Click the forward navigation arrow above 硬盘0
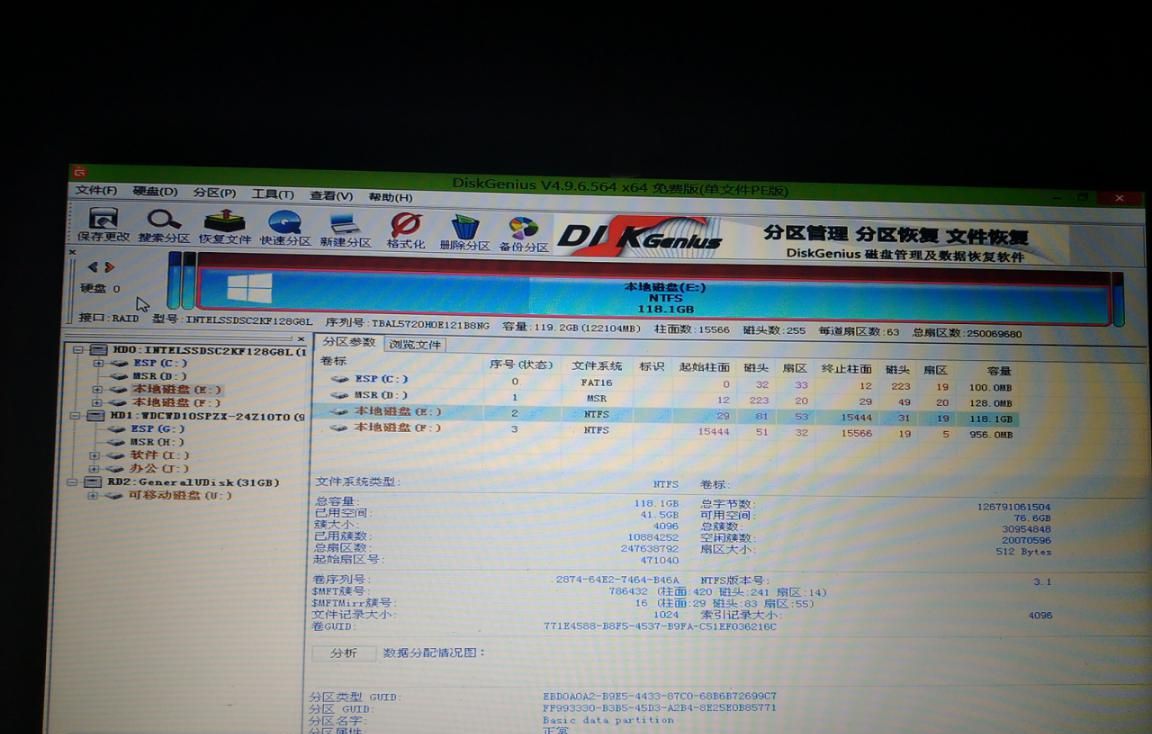The image size is (1152, 734). click(x=110, y=267)
